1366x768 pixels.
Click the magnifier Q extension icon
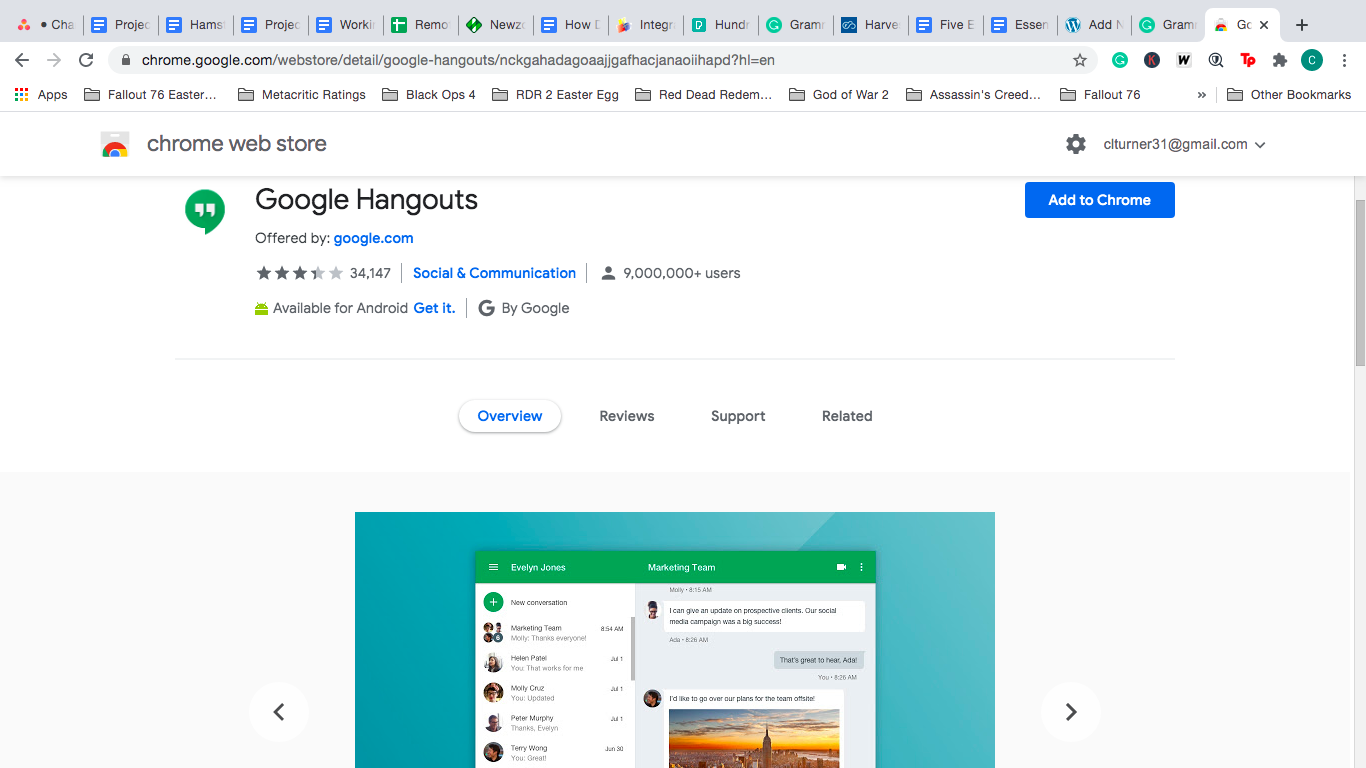pos(1216,60)
